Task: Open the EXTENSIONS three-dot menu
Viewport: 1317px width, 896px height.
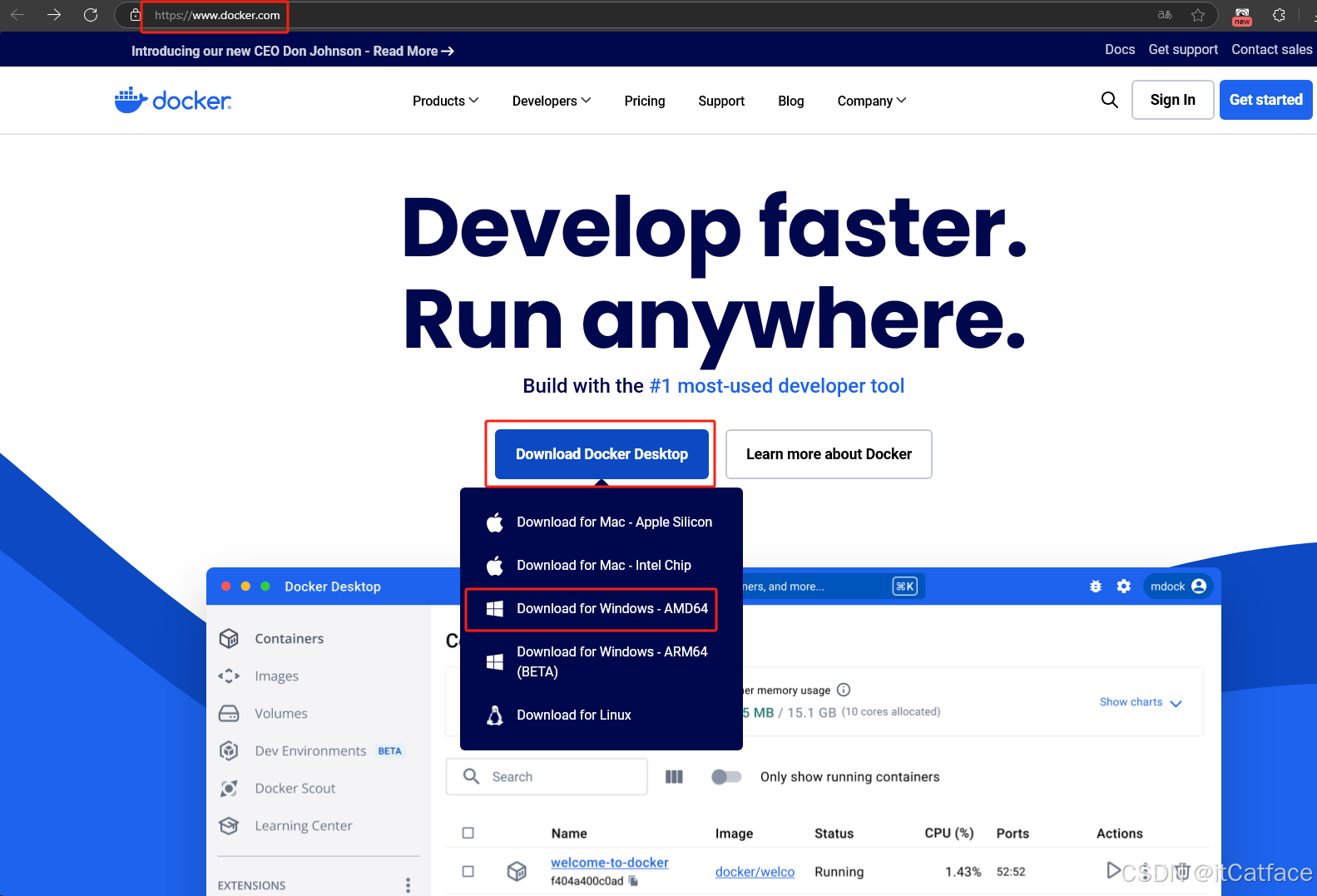Action: [x=408, y=885]
